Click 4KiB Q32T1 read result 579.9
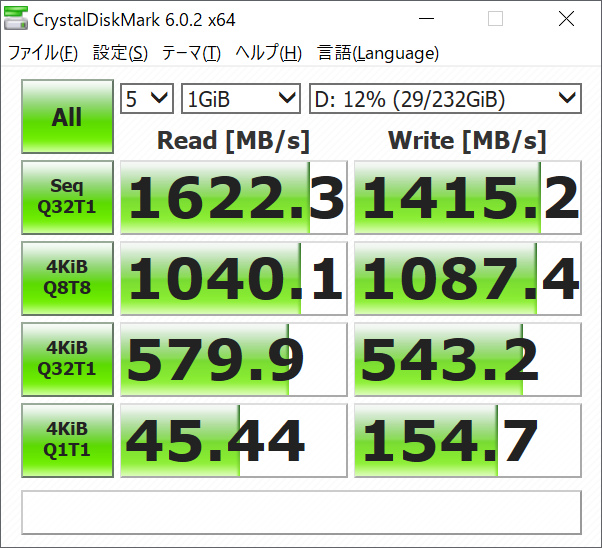The image size is (602, 548). (x=234, y=359)
